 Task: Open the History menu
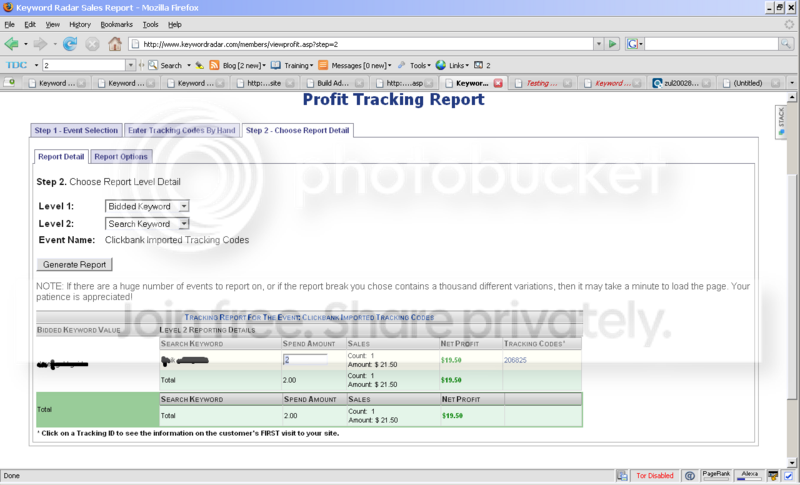point(80,24)
